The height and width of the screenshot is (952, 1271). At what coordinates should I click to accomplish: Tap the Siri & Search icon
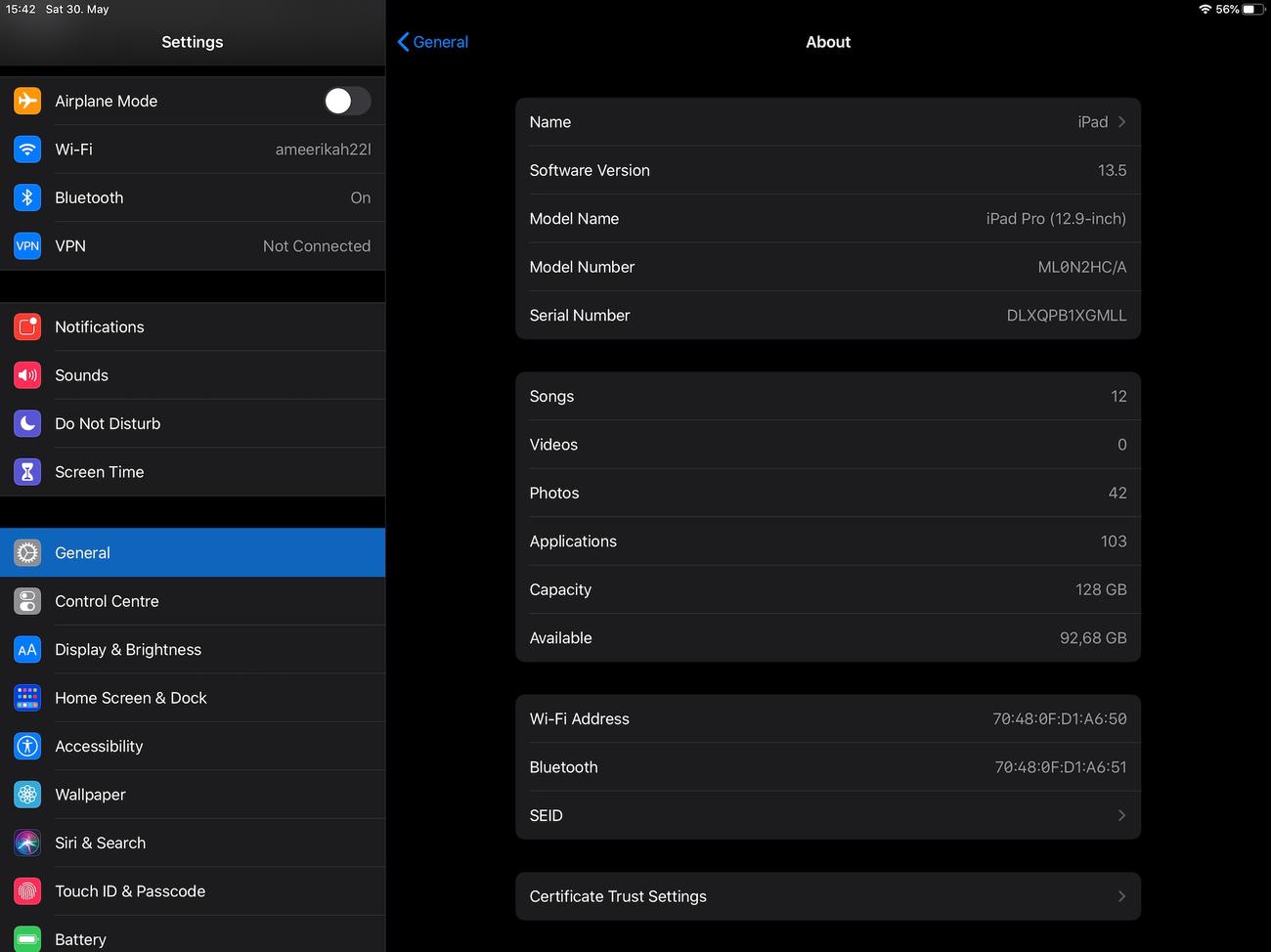(x=27, y=844)
